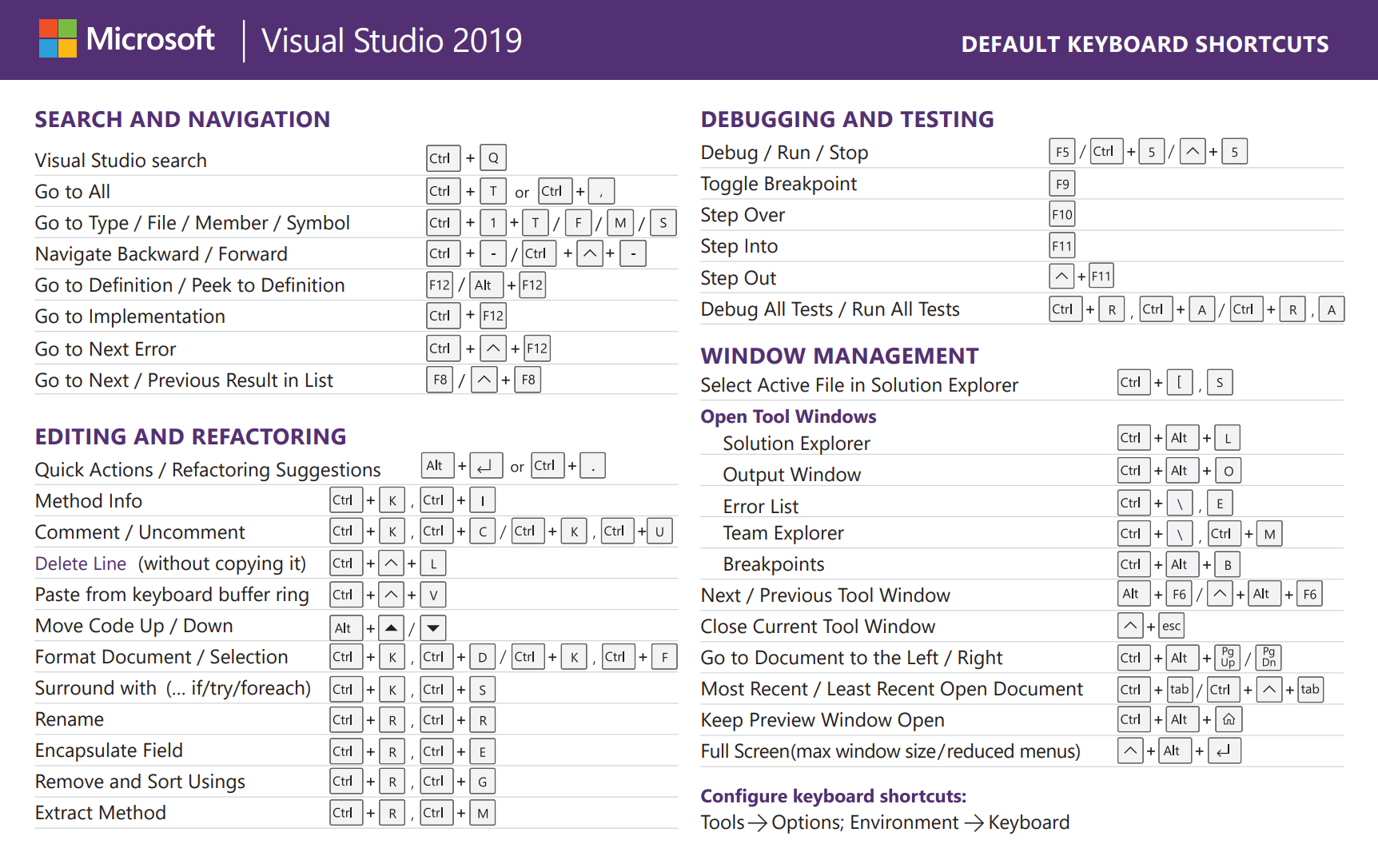Click the SEARCH AND NAVIGATION heading
This screenshot has height=868, width=1378.
coord(182,120)
